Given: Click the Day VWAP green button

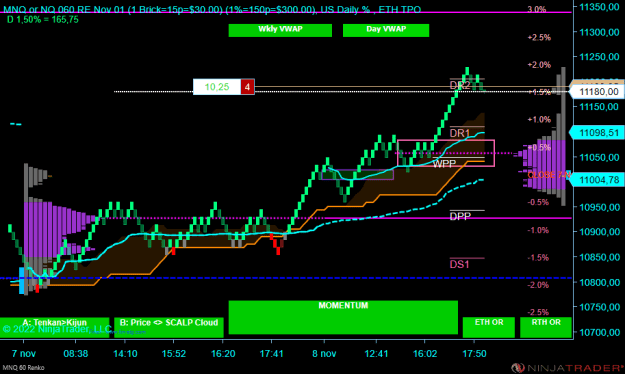Looking at the screenshot, I should [x=386, y=30].
